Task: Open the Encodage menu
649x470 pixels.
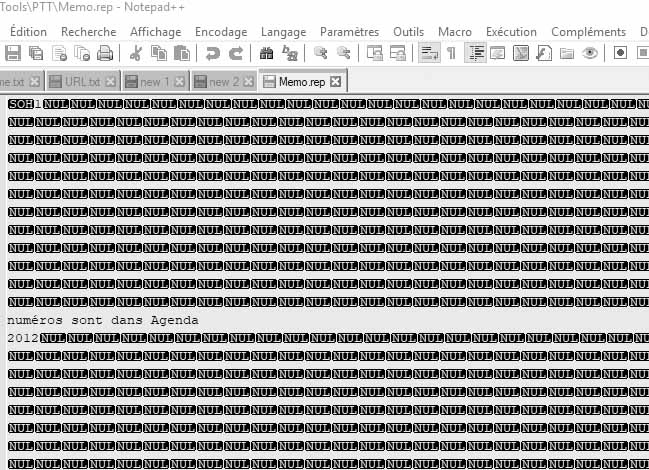Action: pos(221,32)
